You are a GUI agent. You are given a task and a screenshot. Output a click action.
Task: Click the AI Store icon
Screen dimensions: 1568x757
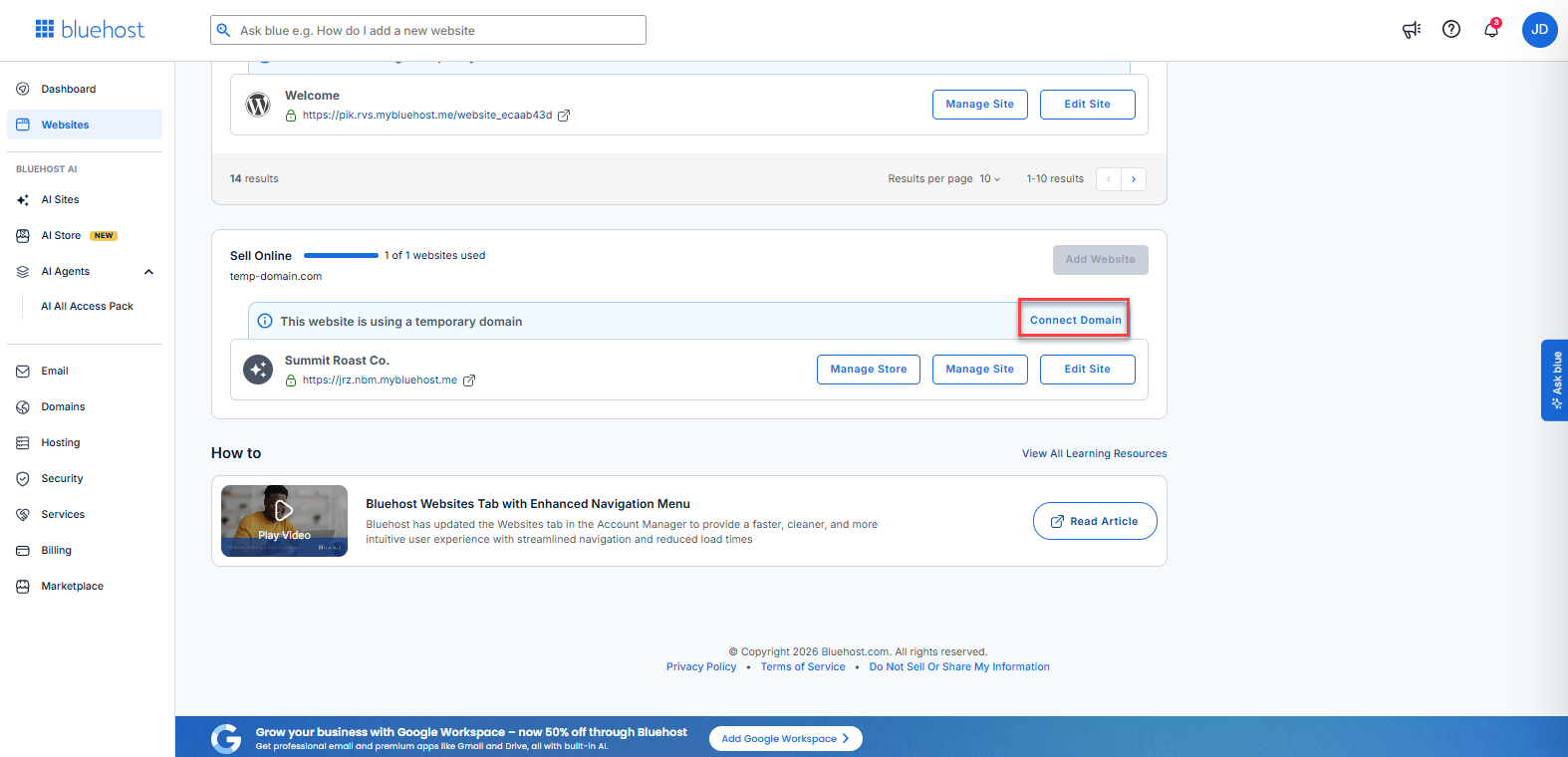[23, 236]
